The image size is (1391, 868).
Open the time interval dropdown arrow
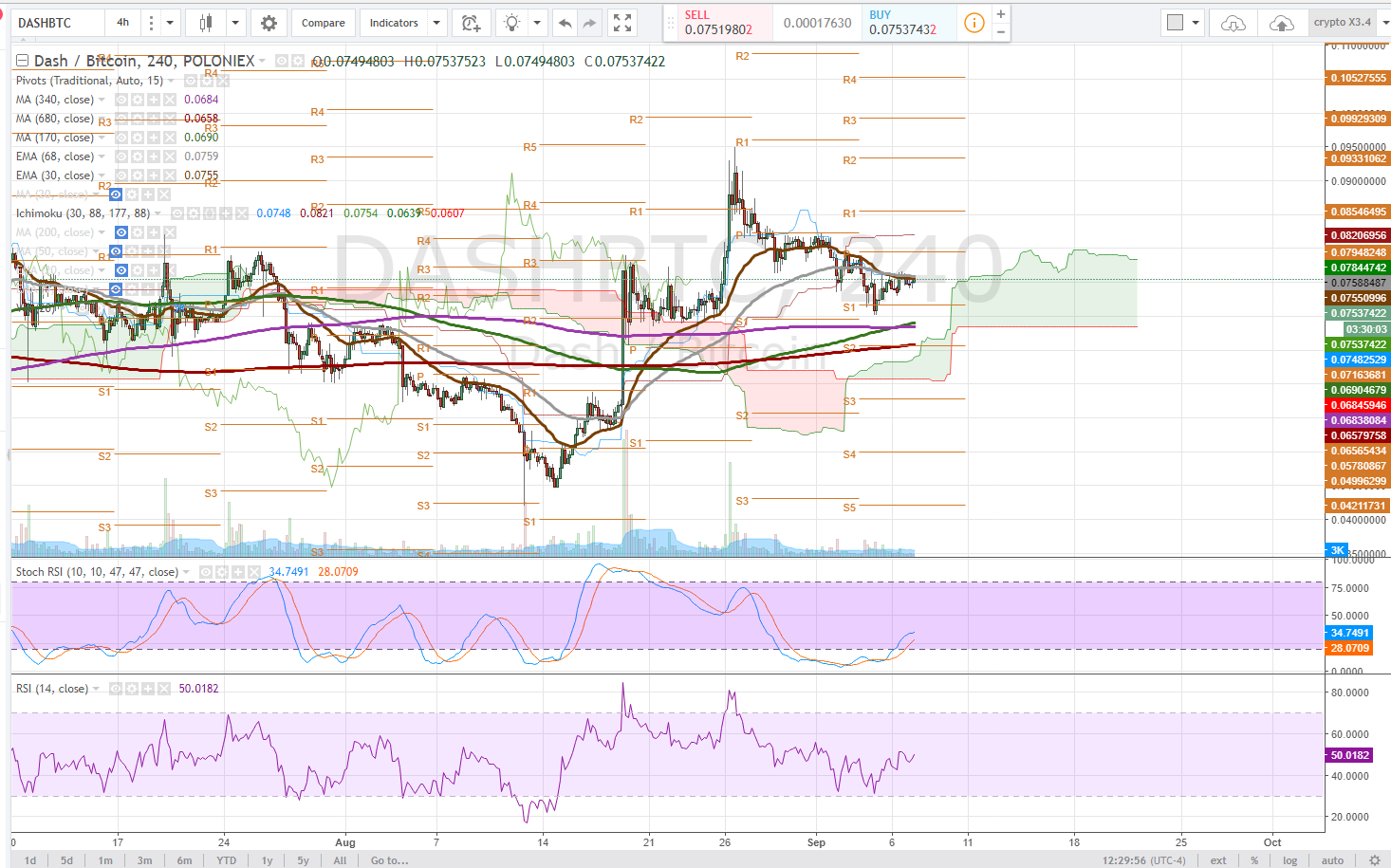click(170, 23)
